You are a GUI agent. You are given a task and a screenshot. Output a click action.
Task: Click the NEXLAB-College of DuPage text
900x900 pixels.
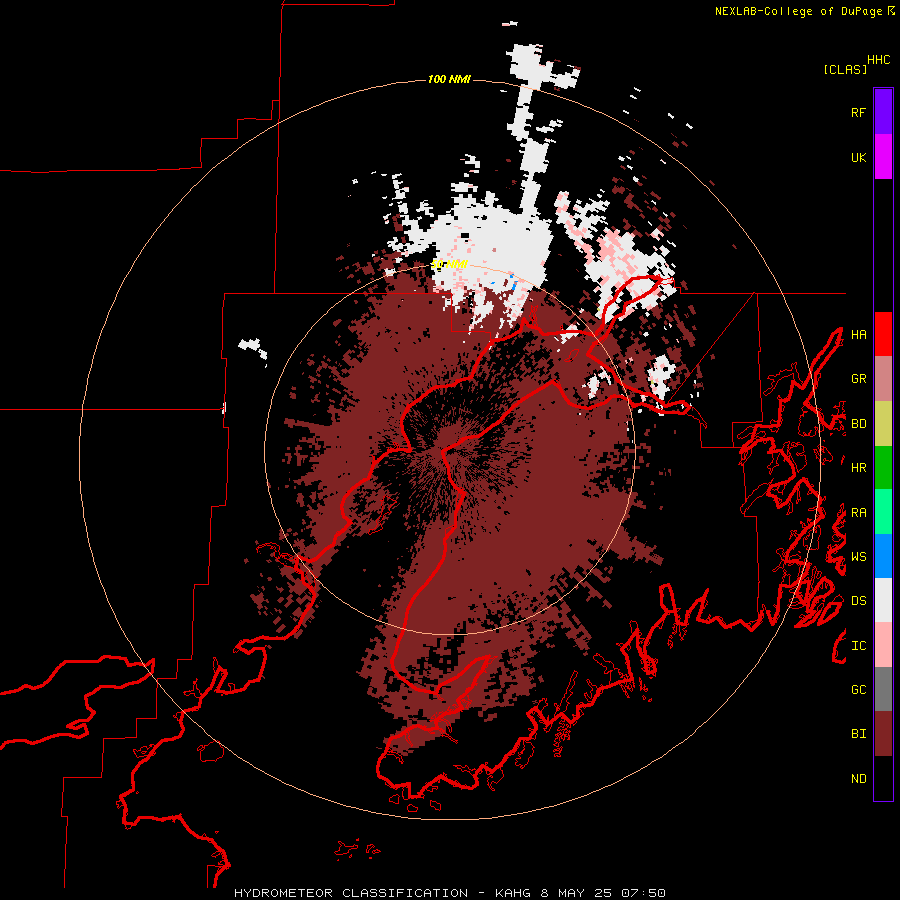point(798,11)
